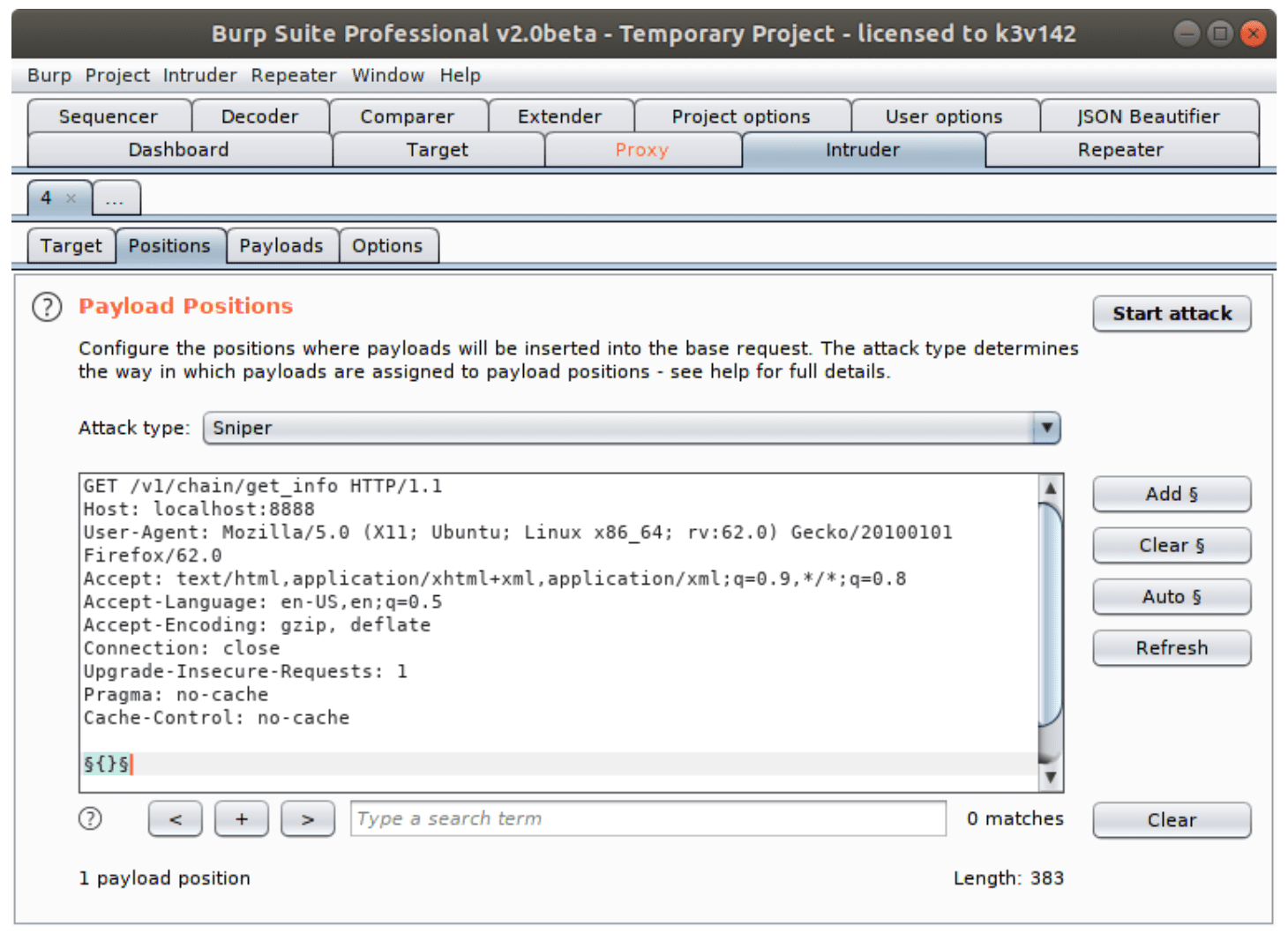Switch to the main Target tool tab
The height and width of the screenshot is (933, 1288).
point(438,150)
